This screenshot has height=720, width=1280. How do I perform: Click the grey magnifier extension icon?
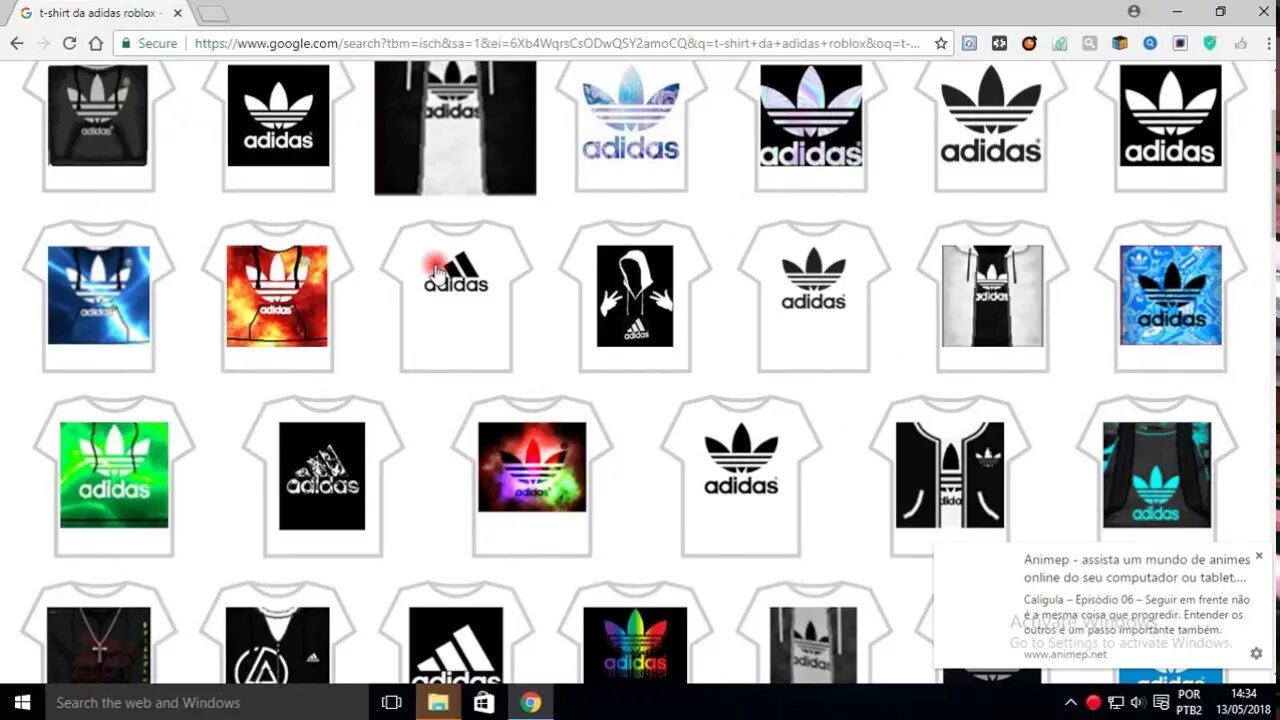(1090, 43)
